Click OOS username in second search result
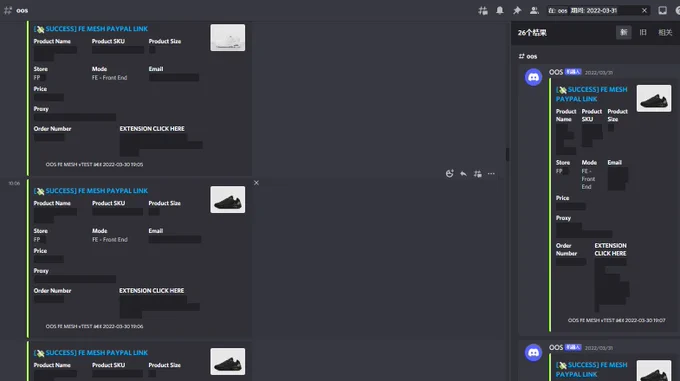Image resolution: width=680 pixels, height=381 pixels. pyautogui.click(x=556, y=347)
